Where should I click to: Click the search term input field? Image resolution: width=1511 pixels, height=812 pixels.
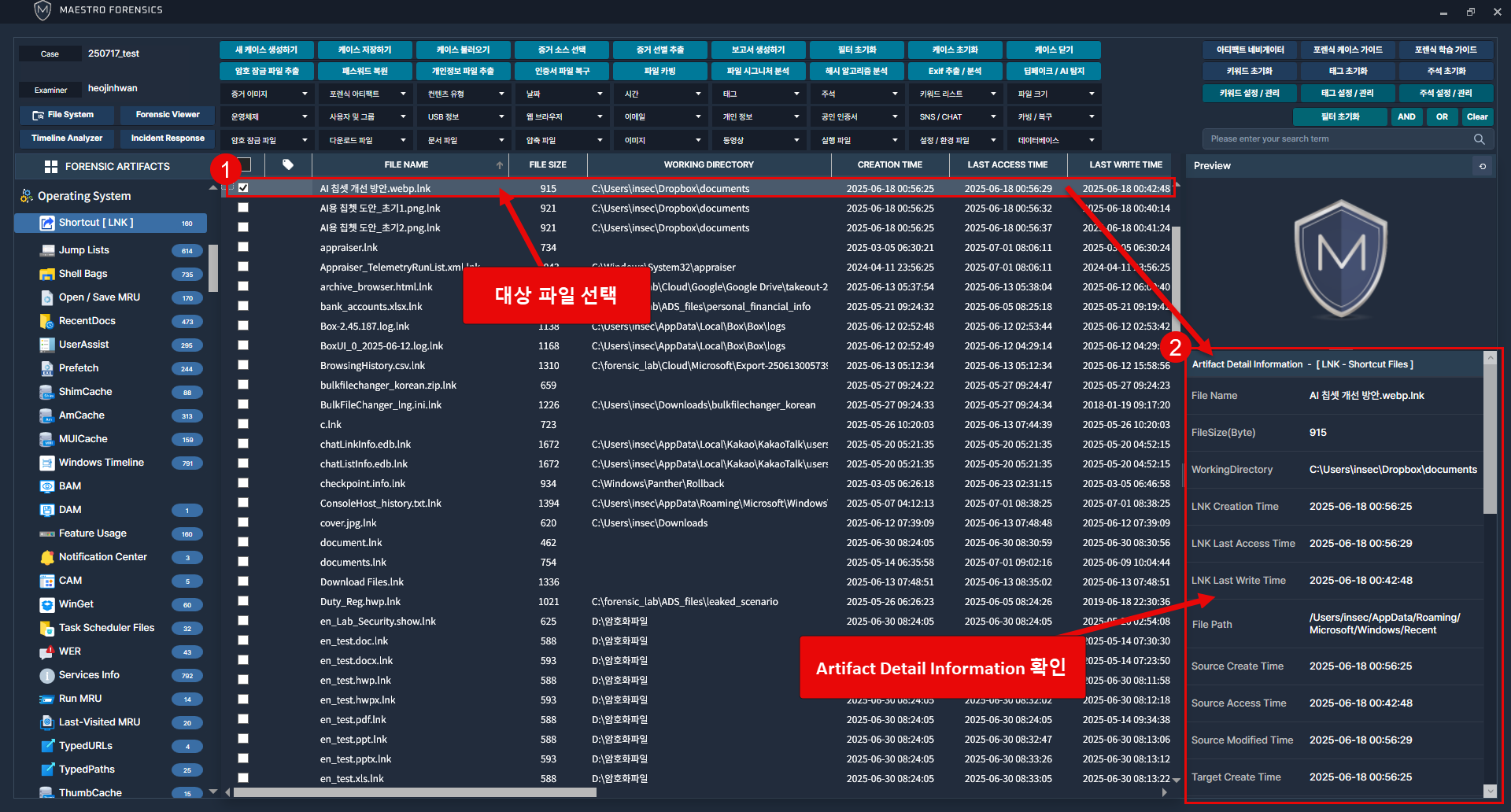click(x=1338, y=139)
